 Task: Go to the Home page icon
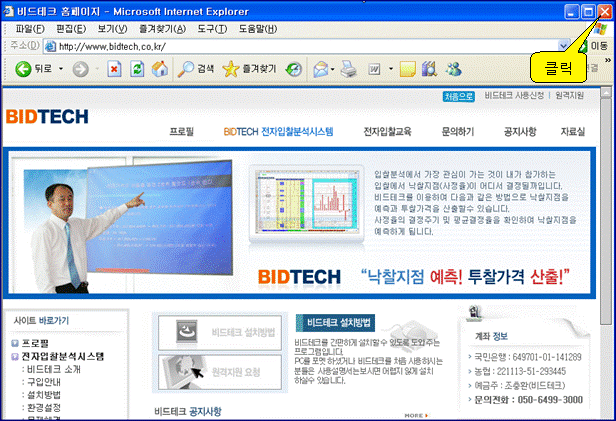coord(160,69)
